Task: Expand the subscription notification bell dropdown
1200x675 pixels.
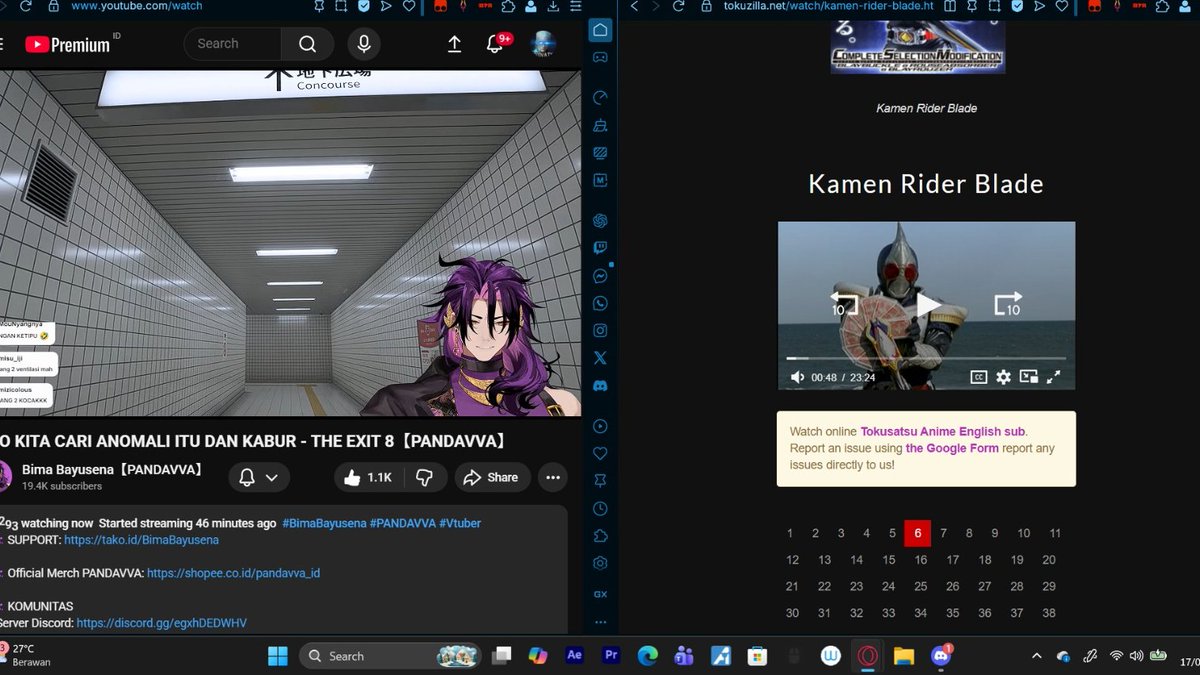Action: (x=259, y=477)
